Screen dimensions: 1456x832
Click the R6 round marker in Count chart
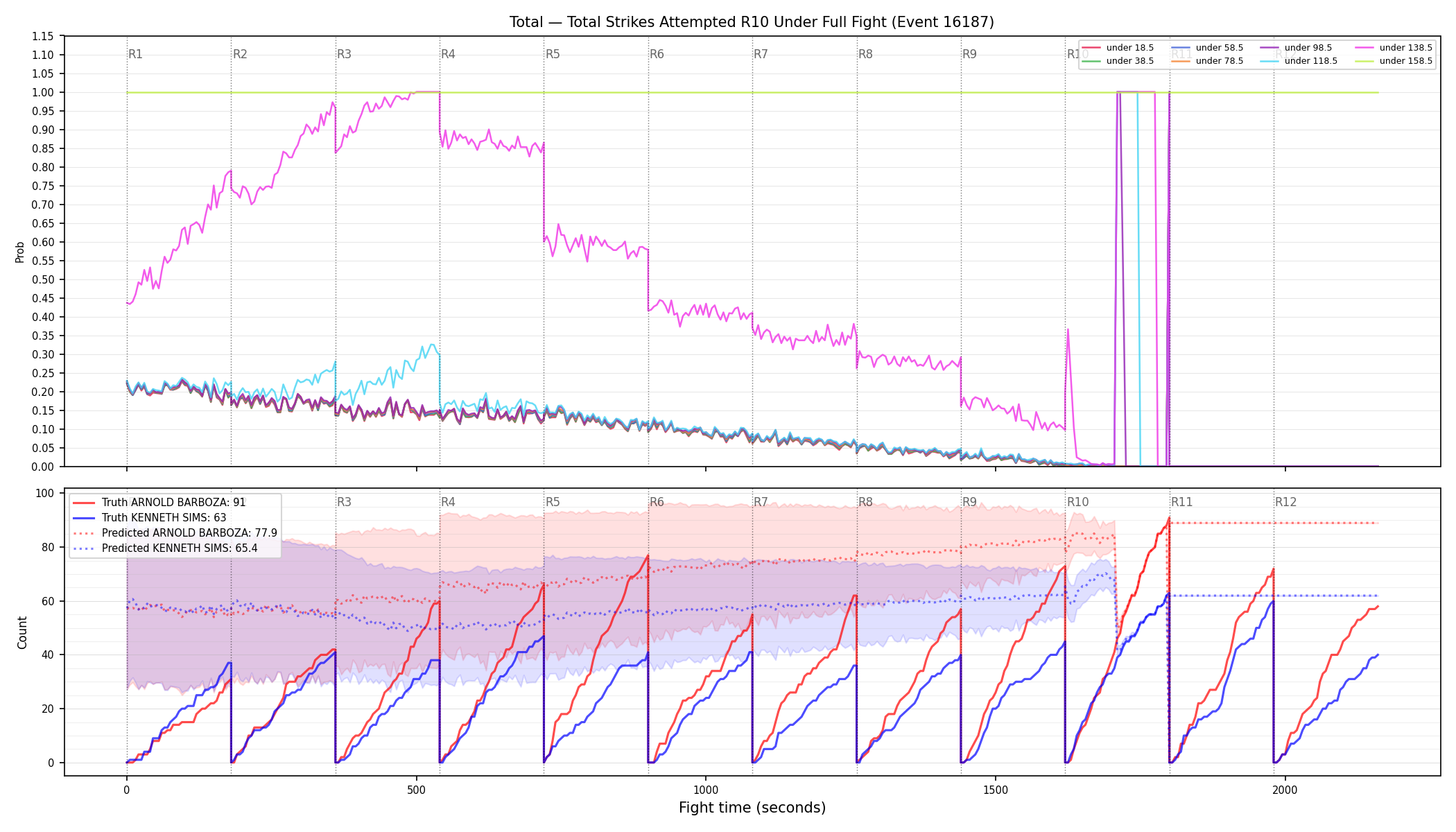coord(657,502)
